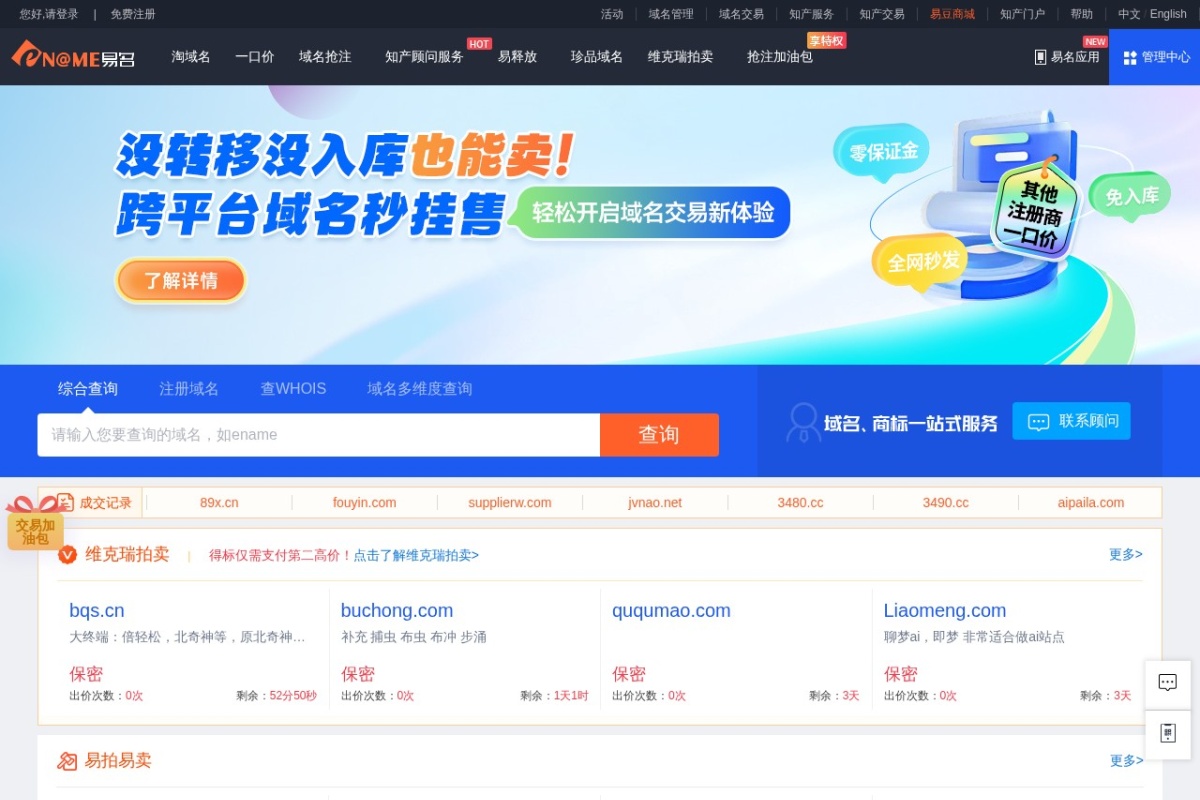Switch to the 注册域名 tab

click(189, 389)
